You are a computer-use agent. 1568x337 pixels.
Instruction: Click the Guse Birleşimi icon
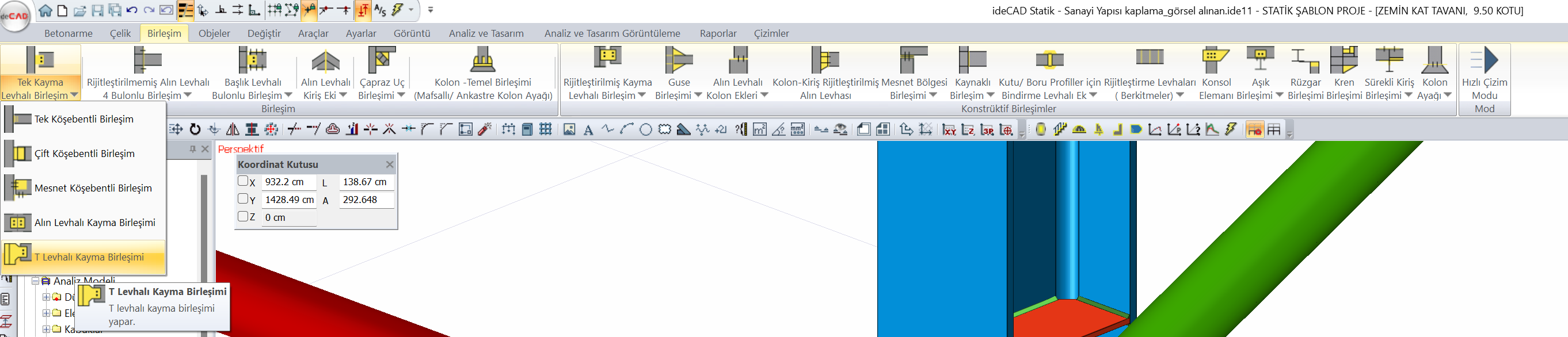[679, 61]
